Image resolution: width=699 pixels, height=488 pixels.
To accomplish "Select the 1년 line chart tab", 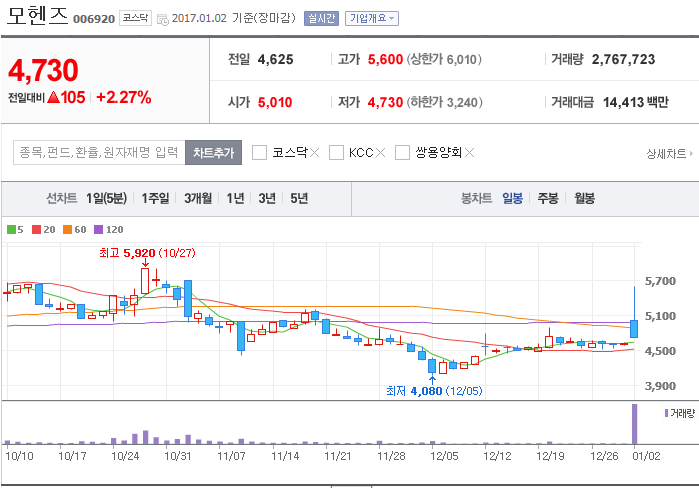I will [235, 198].
